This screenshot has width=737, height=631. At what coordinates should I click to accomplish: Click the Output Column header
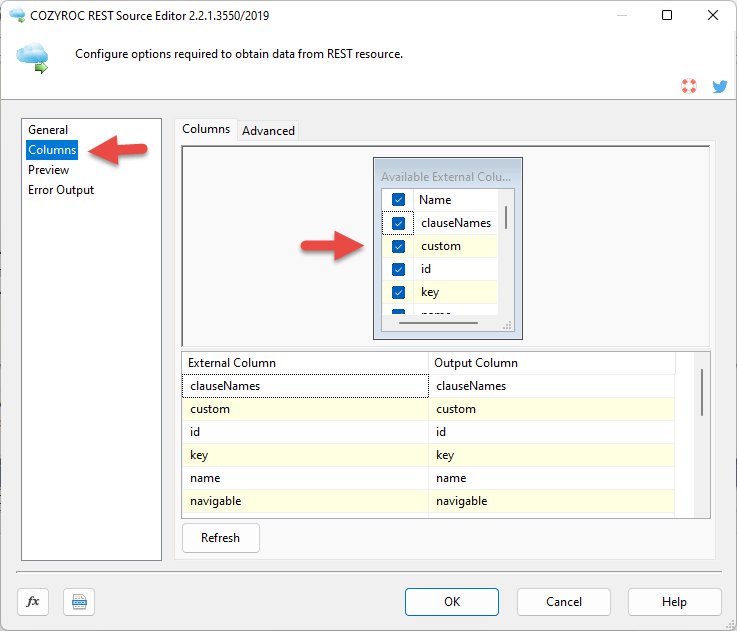[x=551, y=363]
